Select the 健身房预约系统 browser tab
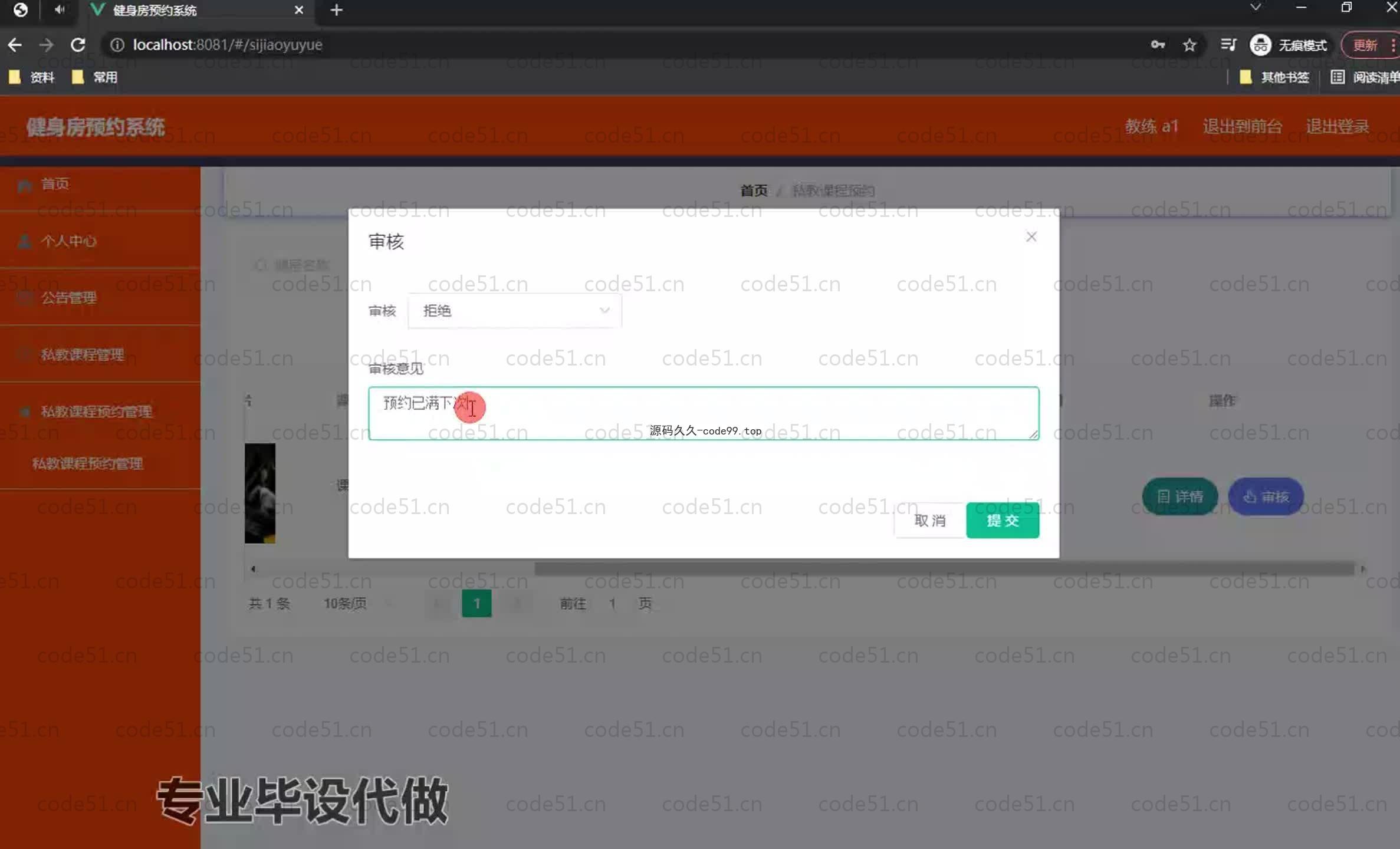The height and width of the screenshot is (849, 1400). (198, 10)
